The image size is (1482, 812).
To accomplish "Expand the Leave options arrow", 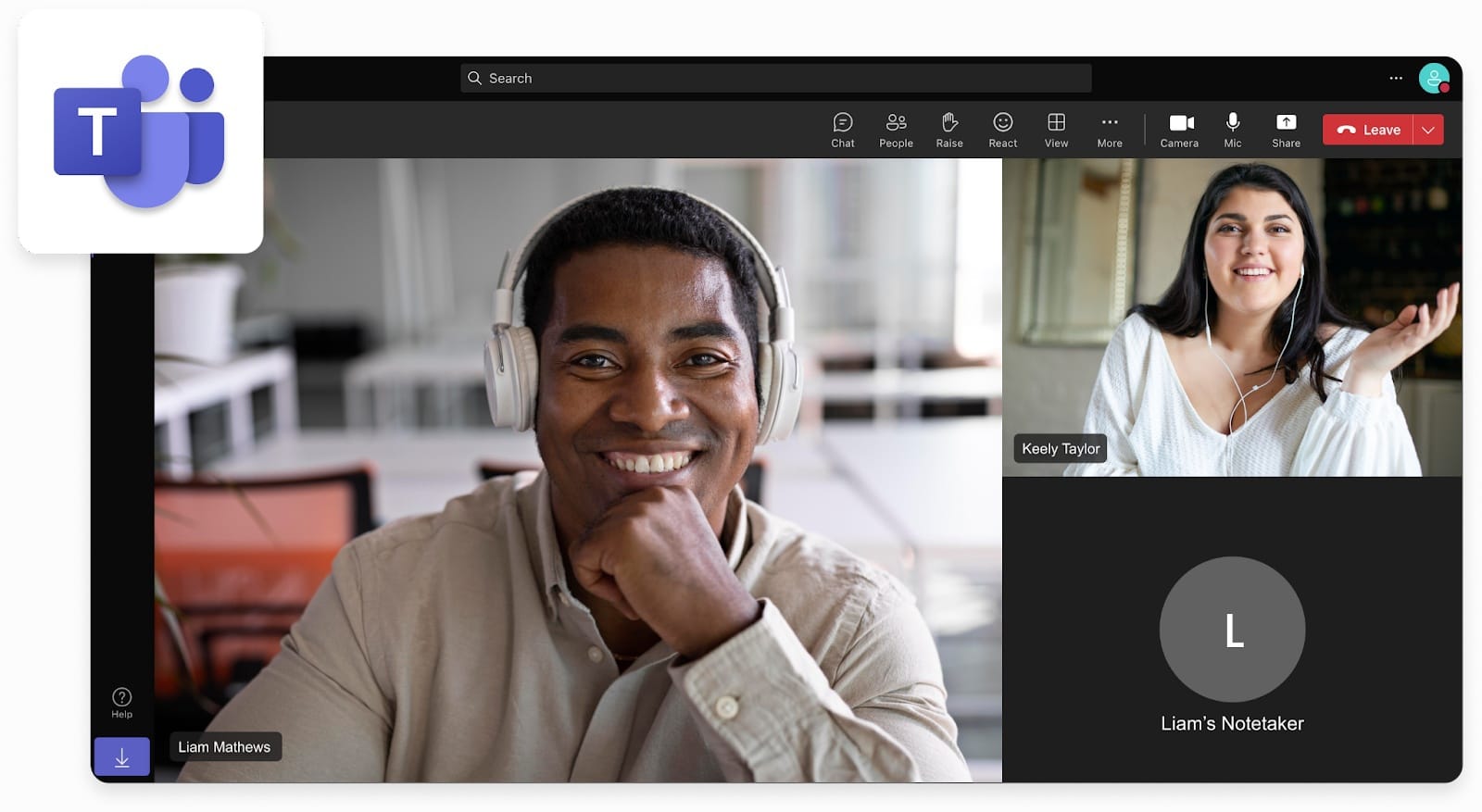I will (x=1428, y=130).
